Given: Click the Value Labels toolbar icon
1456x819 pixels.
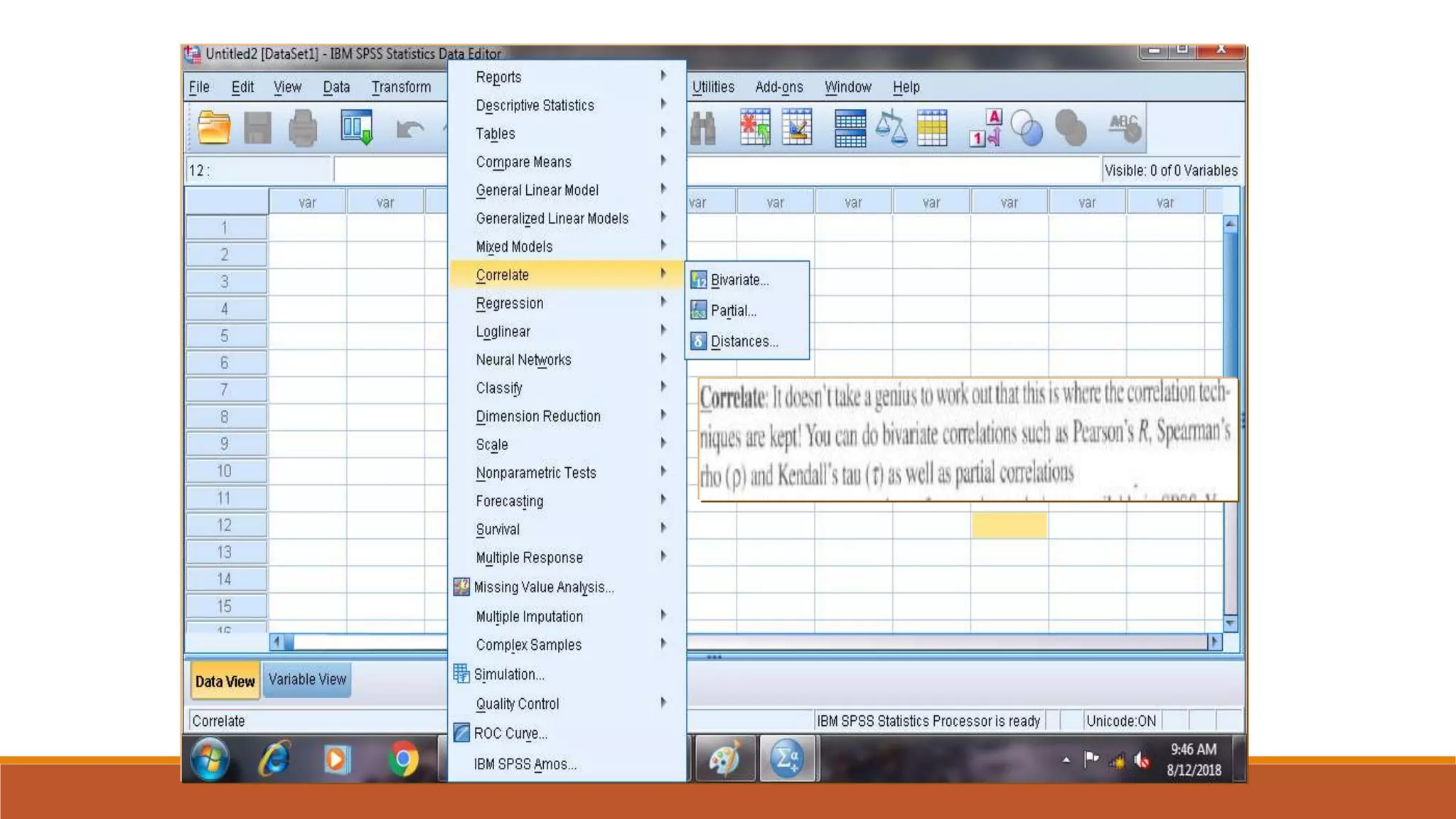Looking at the screenshot, I should click(x=986, y=129).
